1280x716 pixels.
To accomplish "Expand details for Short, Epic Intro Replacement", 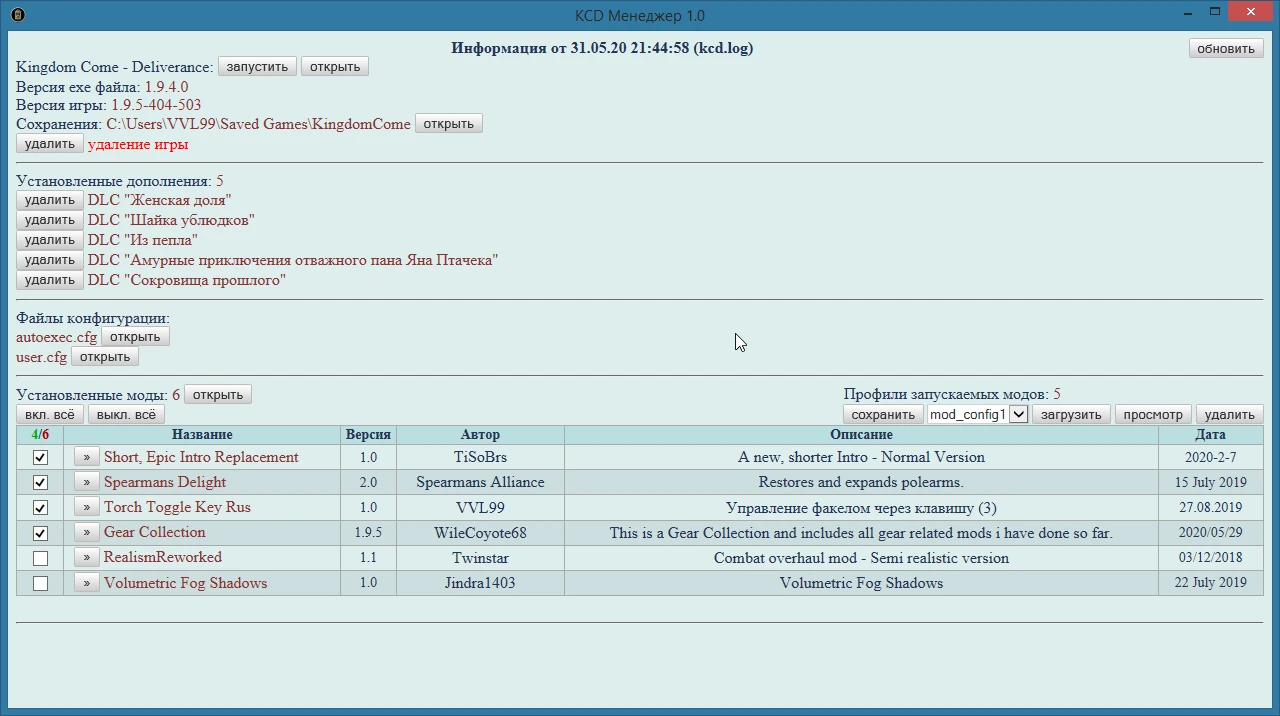I will coord(85,457).
